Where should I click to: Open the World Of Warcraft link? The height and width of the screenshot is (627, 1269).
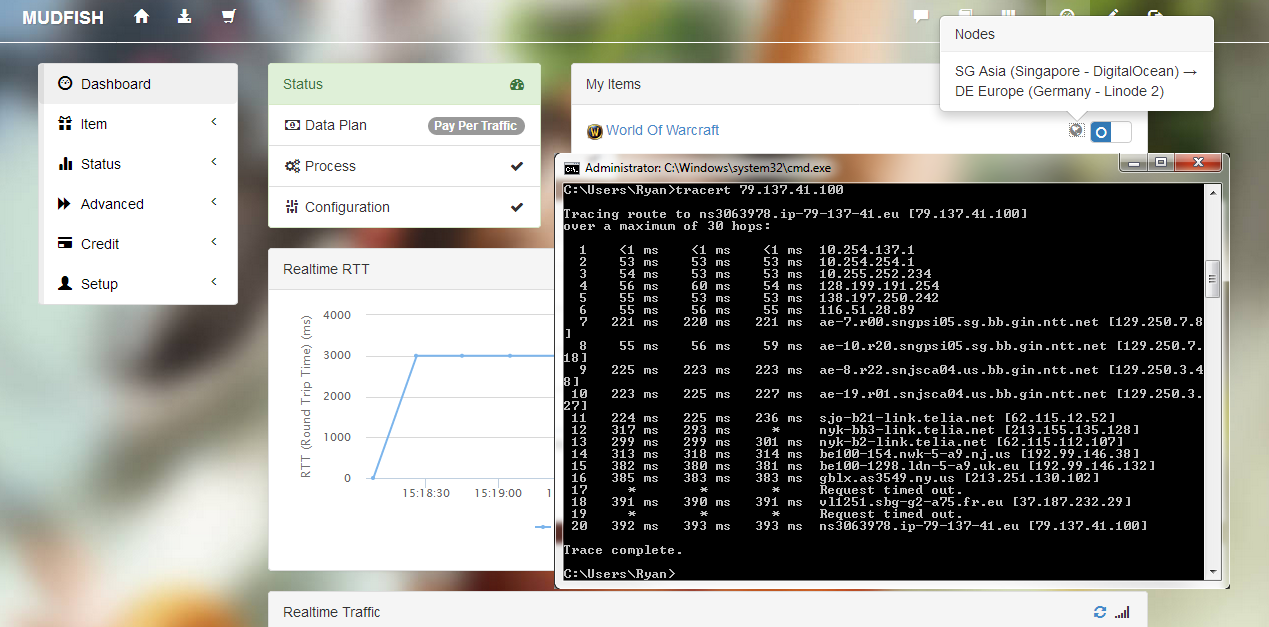pos(662,130)
